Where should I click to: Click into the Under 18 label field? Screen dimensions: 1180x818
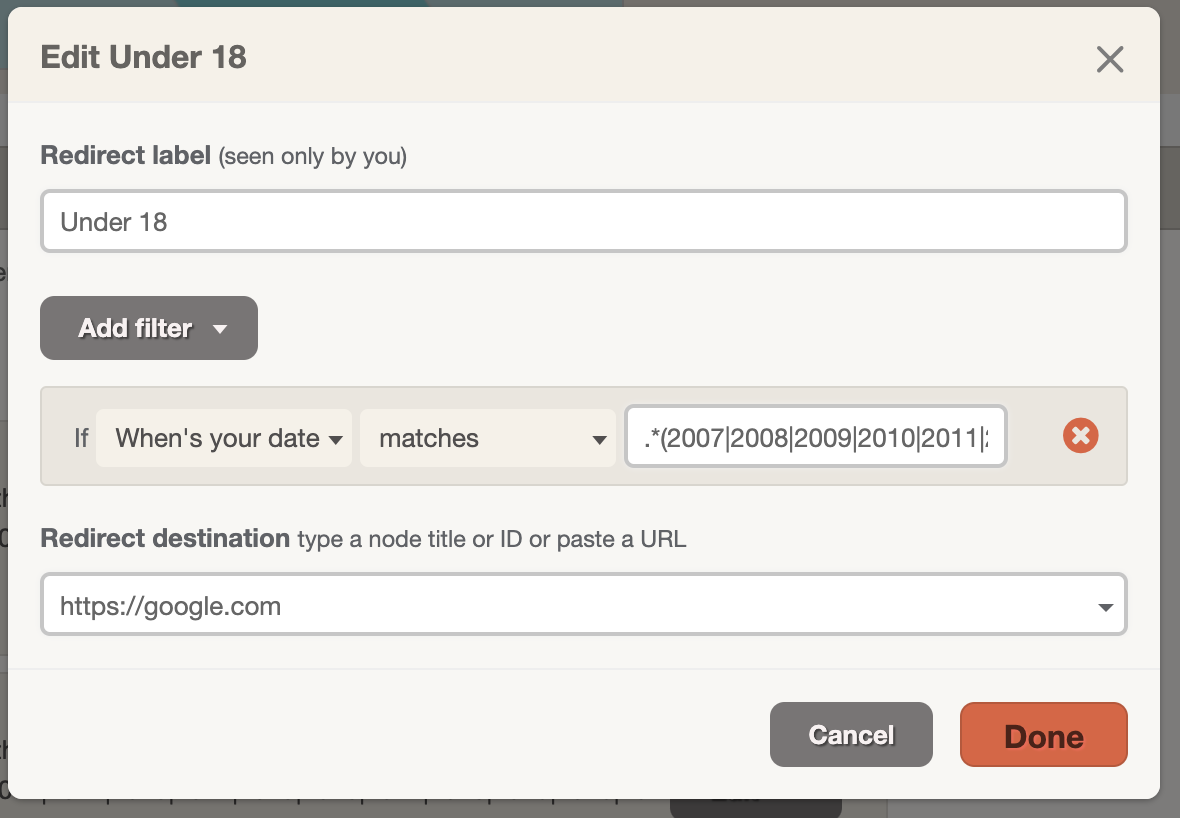(x=583, y=221)
